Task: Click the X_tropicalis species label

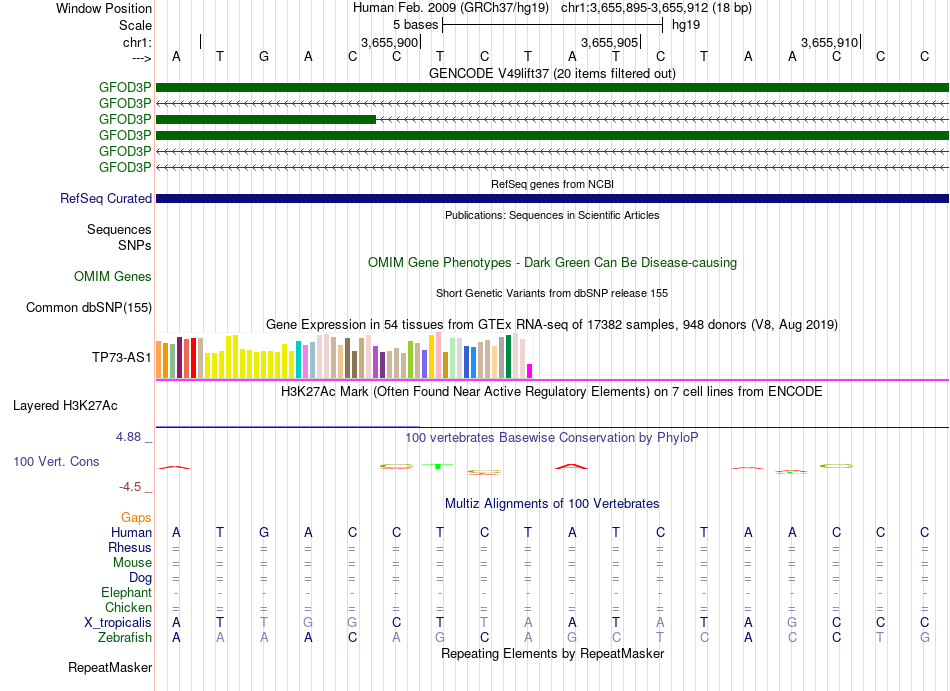Action: [118, 623]
